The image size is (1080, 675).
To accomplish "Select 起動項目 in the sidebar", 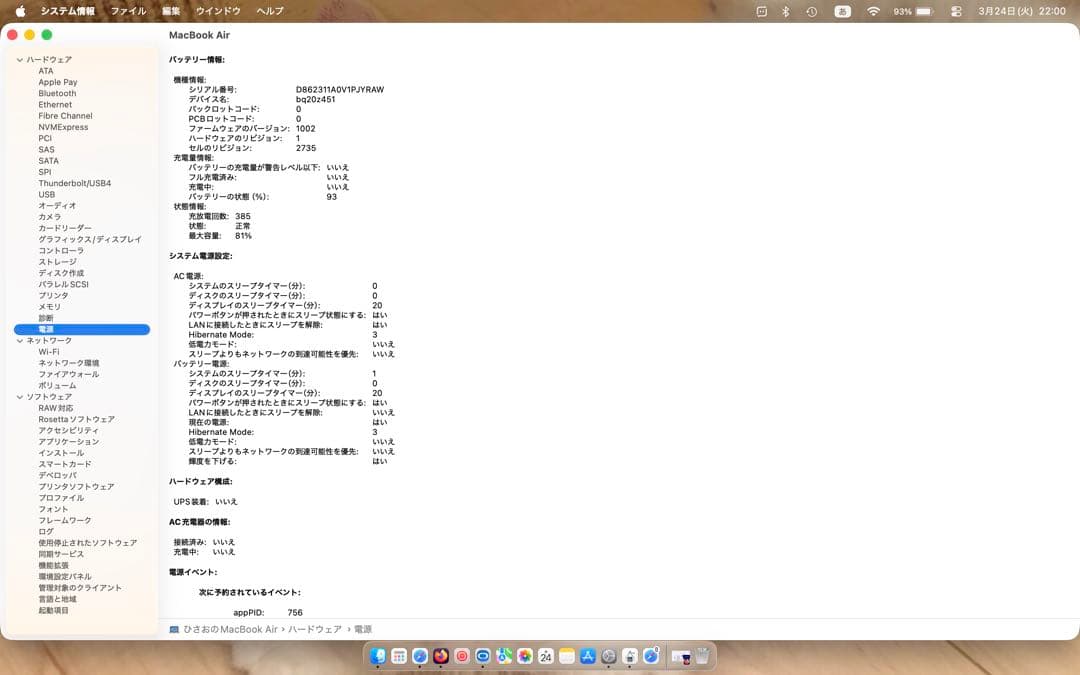I will pos(53,611).
